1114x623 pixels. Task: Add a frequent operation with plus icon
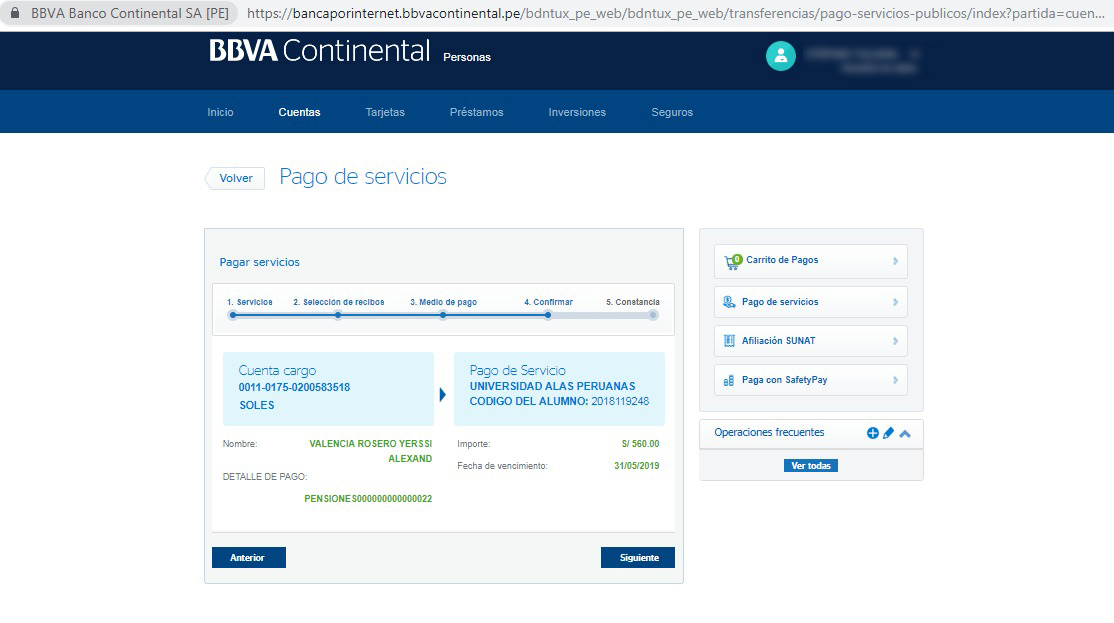click(x=872, y=433)
